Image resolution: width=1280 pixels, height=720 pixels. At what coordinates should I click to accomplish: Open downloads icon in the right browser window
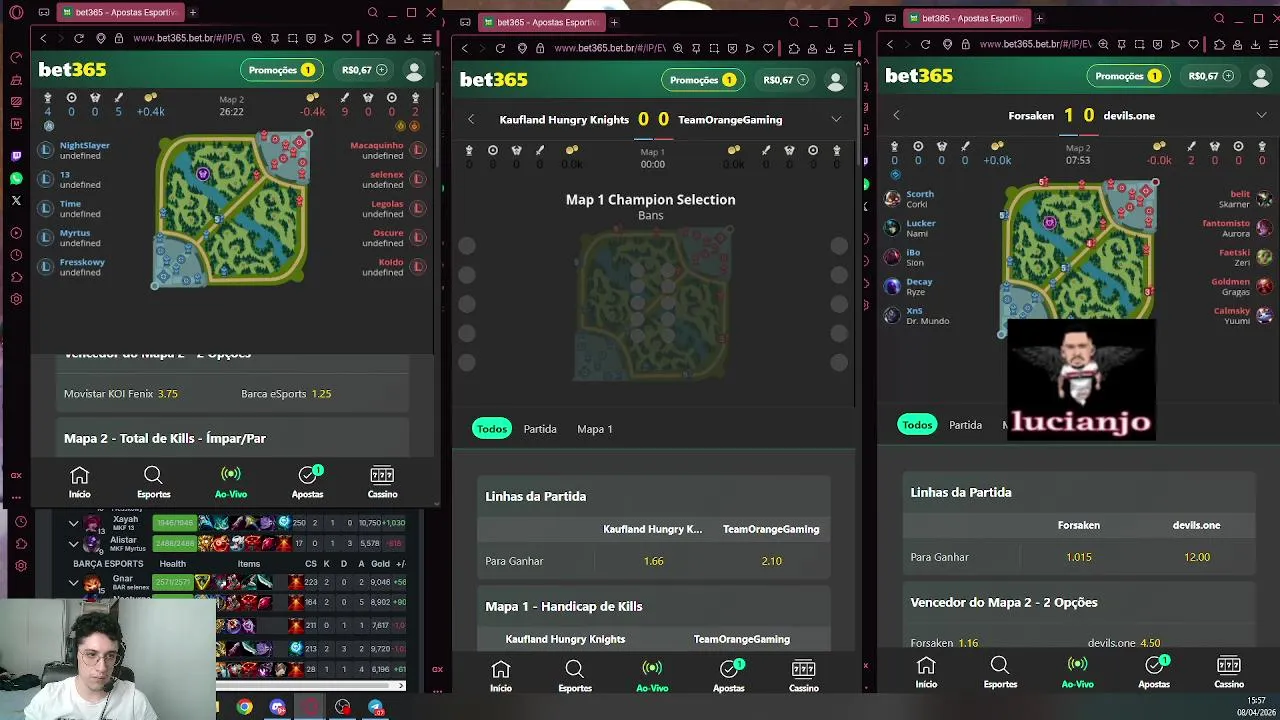point(1255,44)
